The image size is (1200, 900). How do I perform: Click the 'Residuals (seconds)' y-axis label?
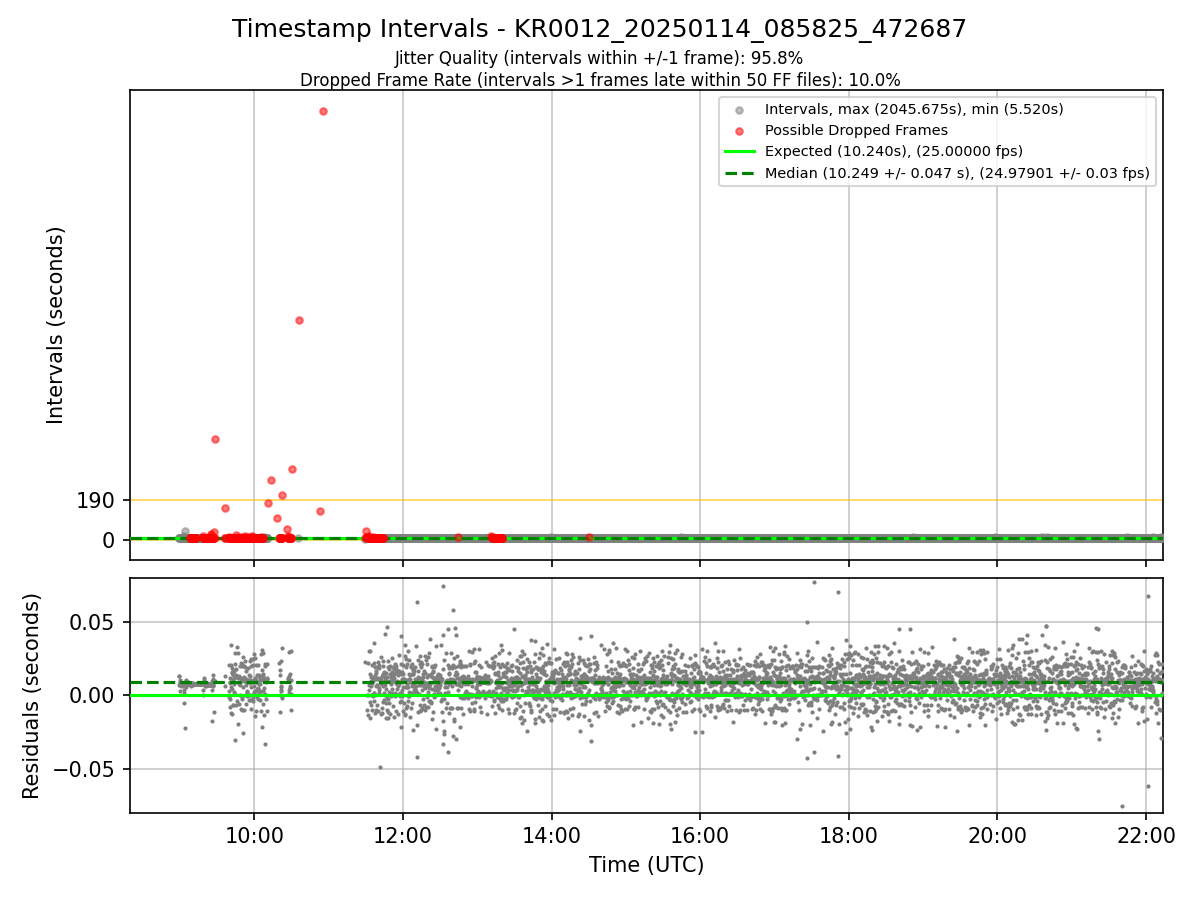point(32,696)
